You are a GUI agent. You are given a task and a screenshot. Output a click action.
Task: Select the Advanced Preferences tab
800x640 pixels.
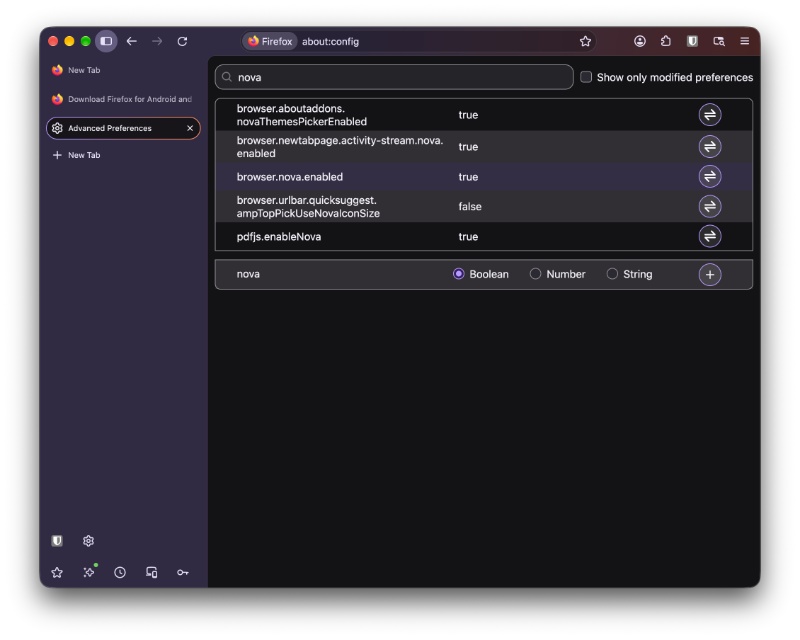[x=122, y=128]
